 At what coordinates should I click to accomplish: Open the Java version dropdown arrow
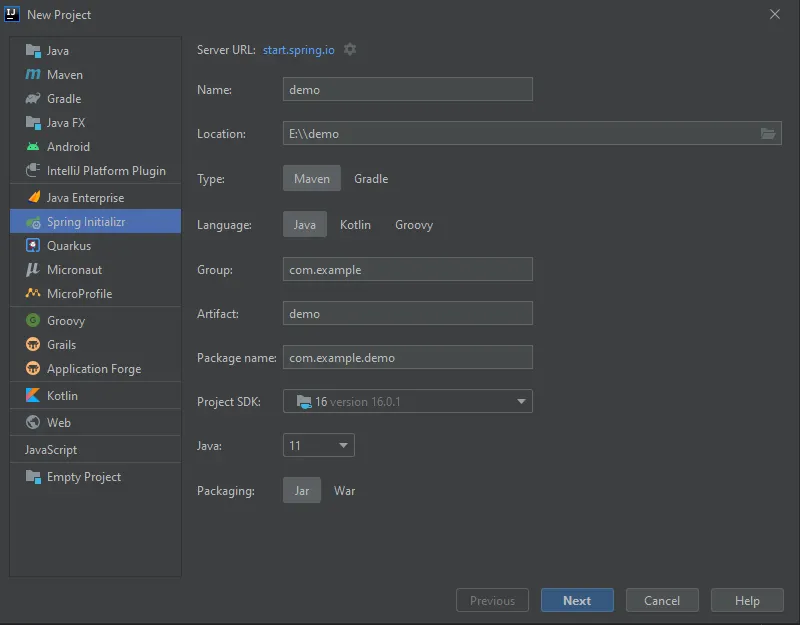coord(343,445)
